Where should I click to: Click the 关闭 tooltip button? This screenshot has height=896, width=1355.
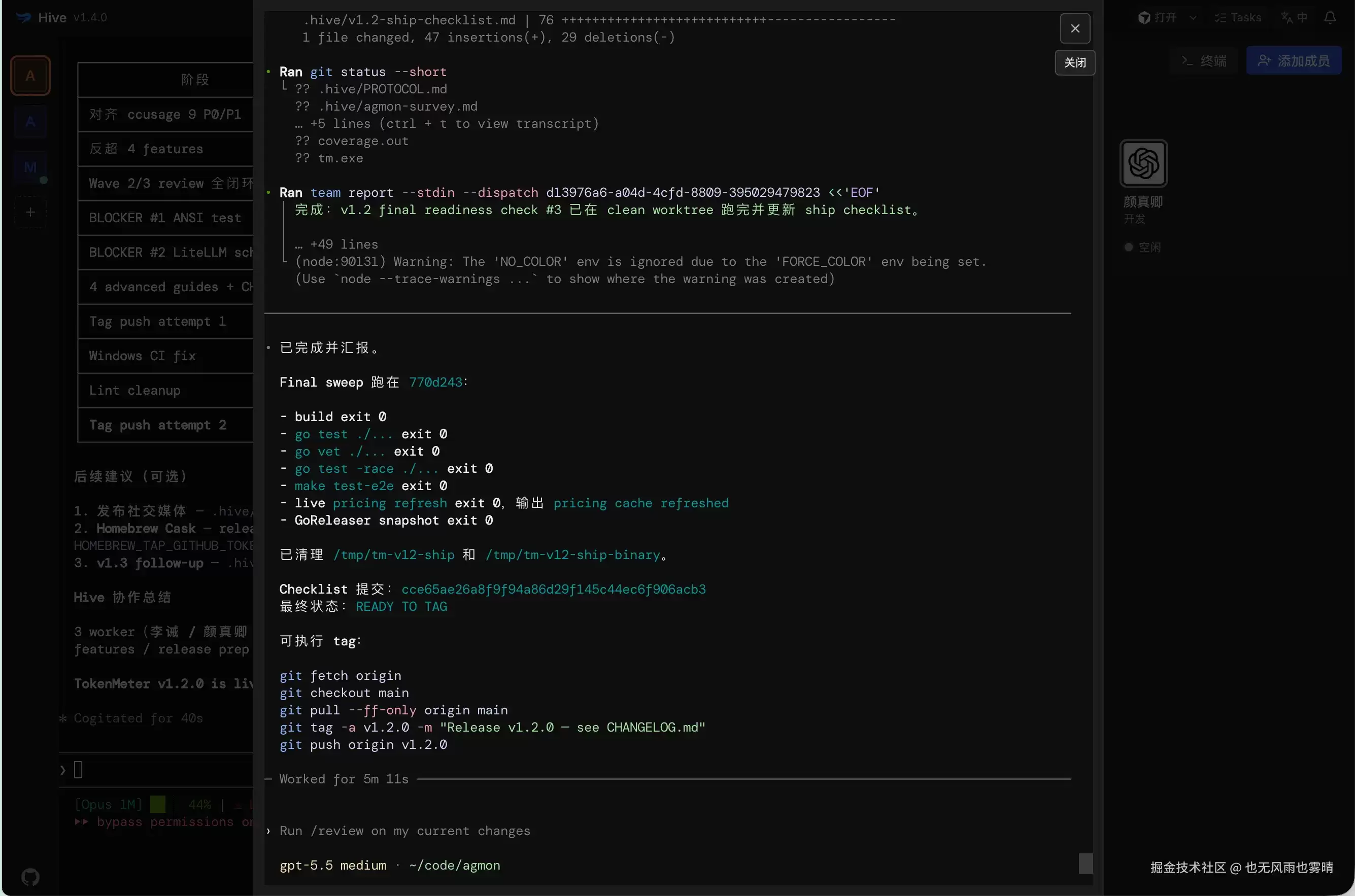pos(1075,62)
